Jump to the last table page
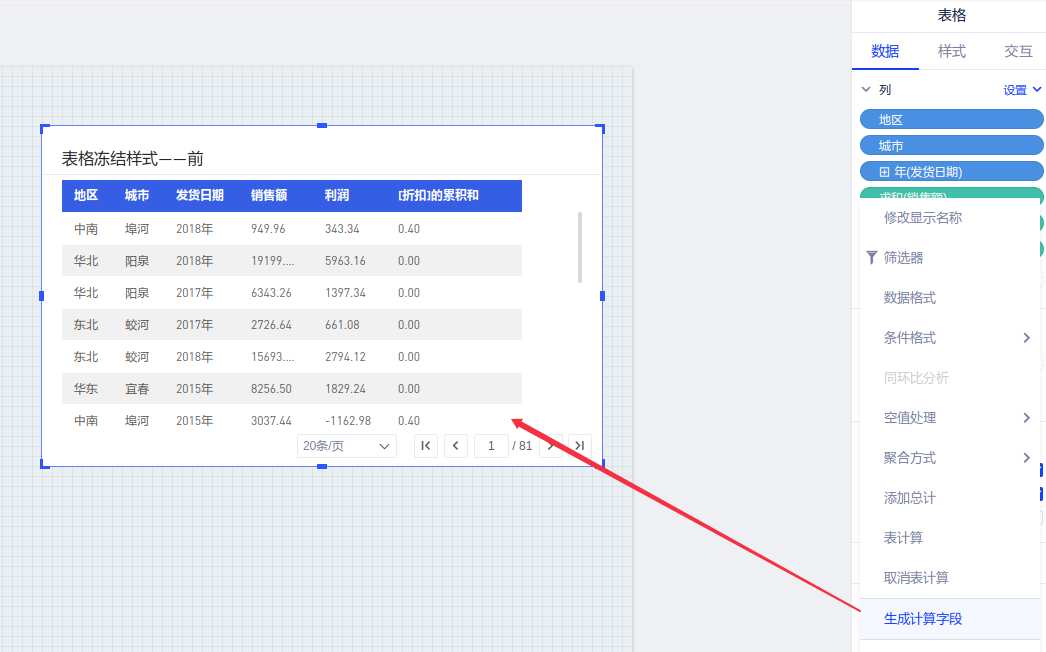This screenshot has height=652, width=1046. (580, 446)
